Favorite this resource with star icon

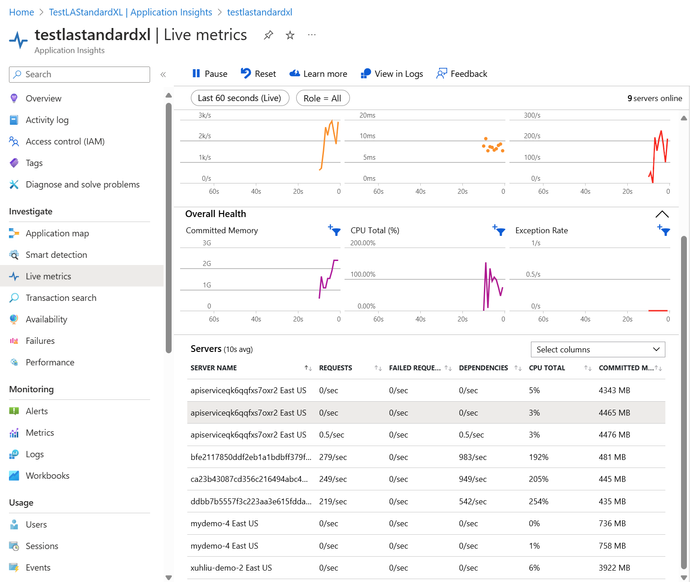click(x=290, y=35)
